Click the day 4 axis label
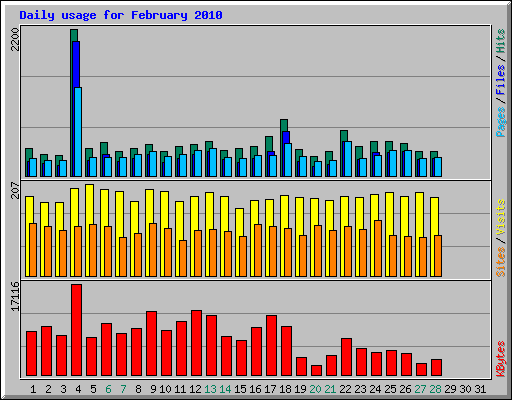The image size is (512, 400). pos(78,389)
